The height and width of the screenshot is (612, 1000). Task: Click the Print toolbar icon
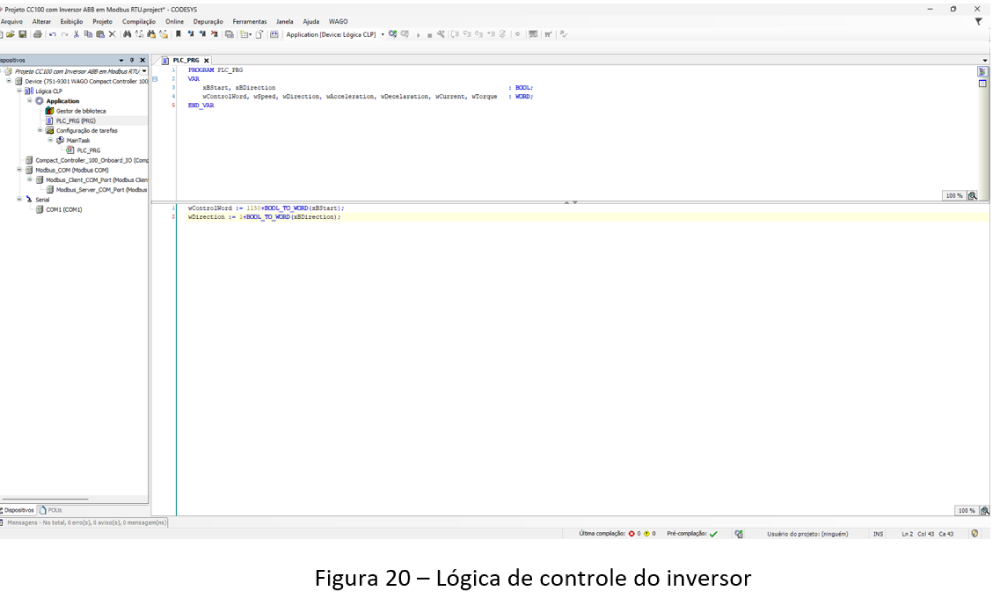(36, 33)
